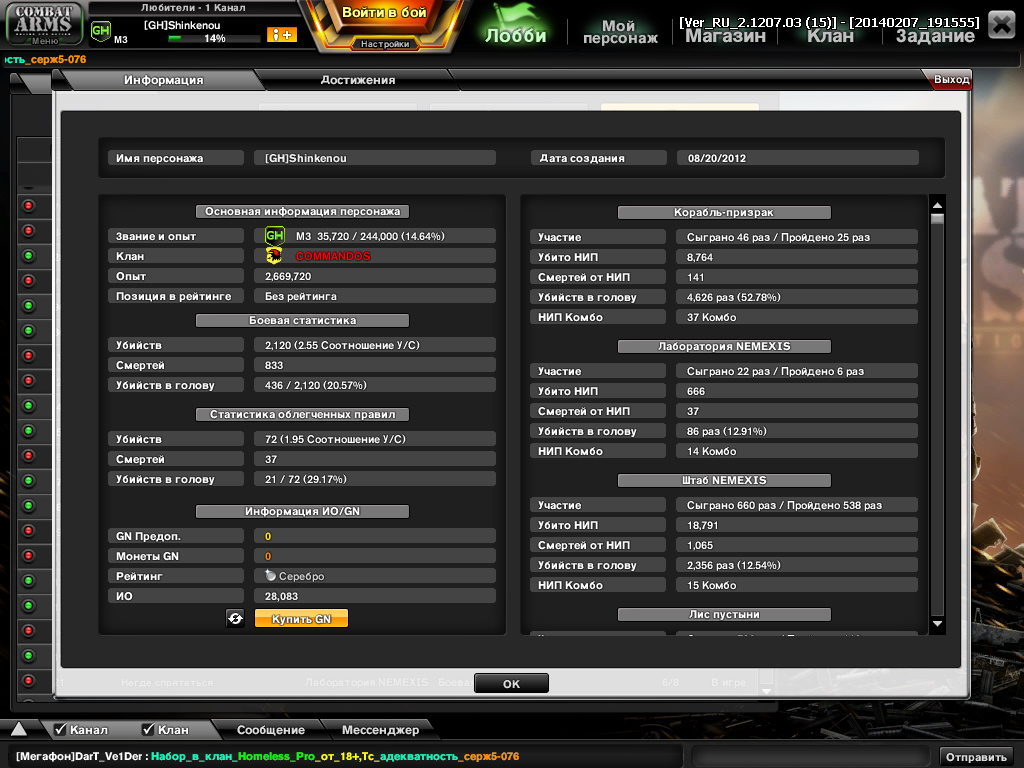Click the red COMMANDOS clan name
The width and height of the screenshot is (1024, 768).
(333, 256)
